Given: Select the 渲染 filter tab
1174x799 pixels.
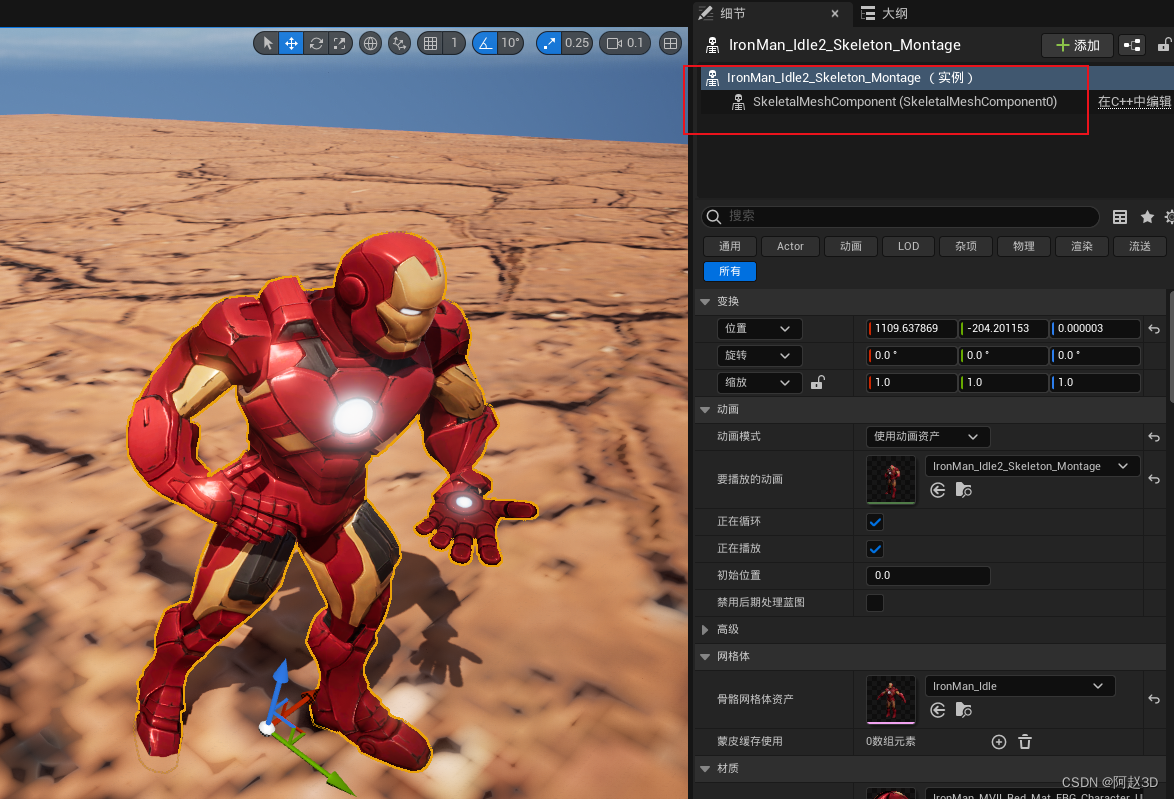Looking at the screenshot, I should pos(1081,246).
